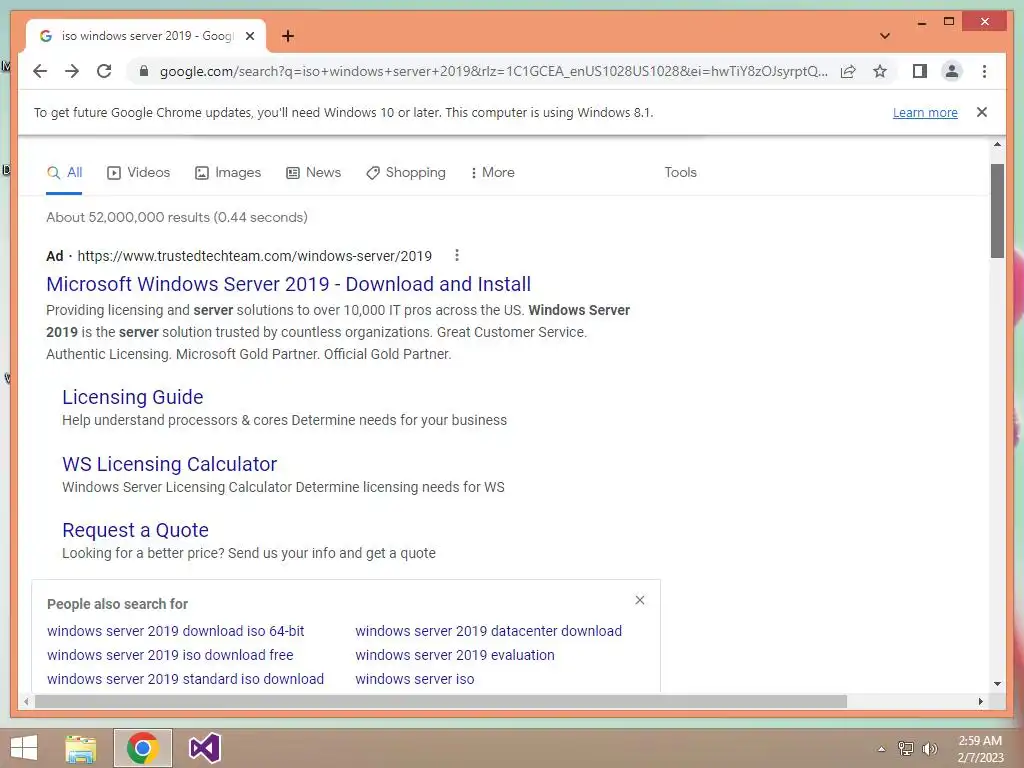Share this page from address bar
The image size is (1024, 768).
(x=848, y=71)
